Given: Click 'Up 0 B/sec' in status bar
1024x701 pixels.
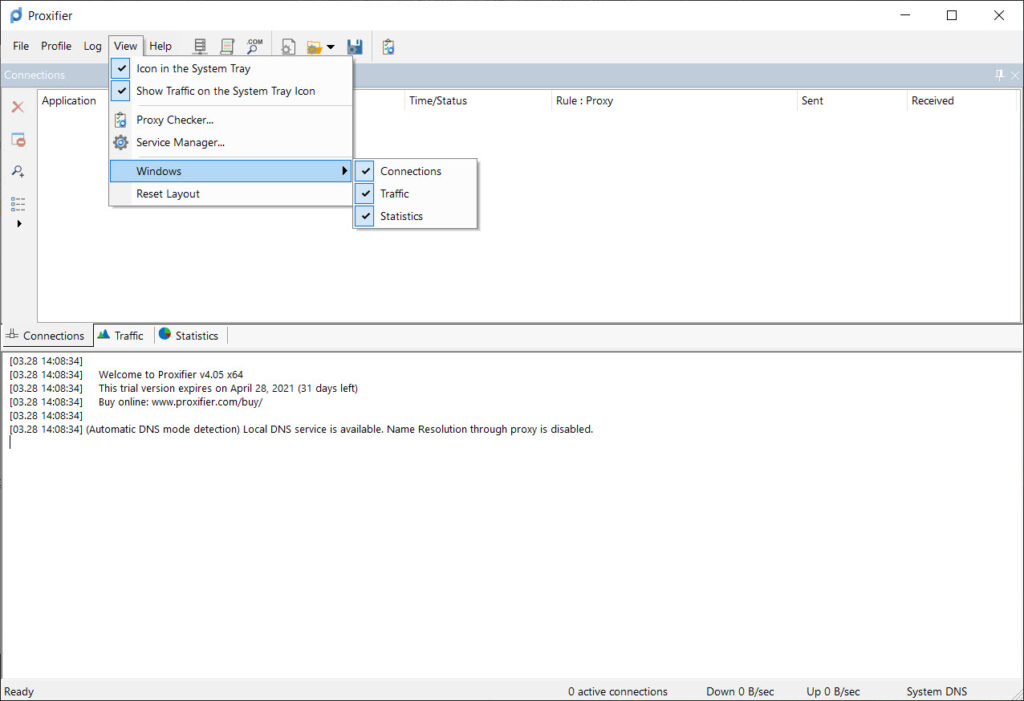Looking at the screenshot, I should [833, 691].
